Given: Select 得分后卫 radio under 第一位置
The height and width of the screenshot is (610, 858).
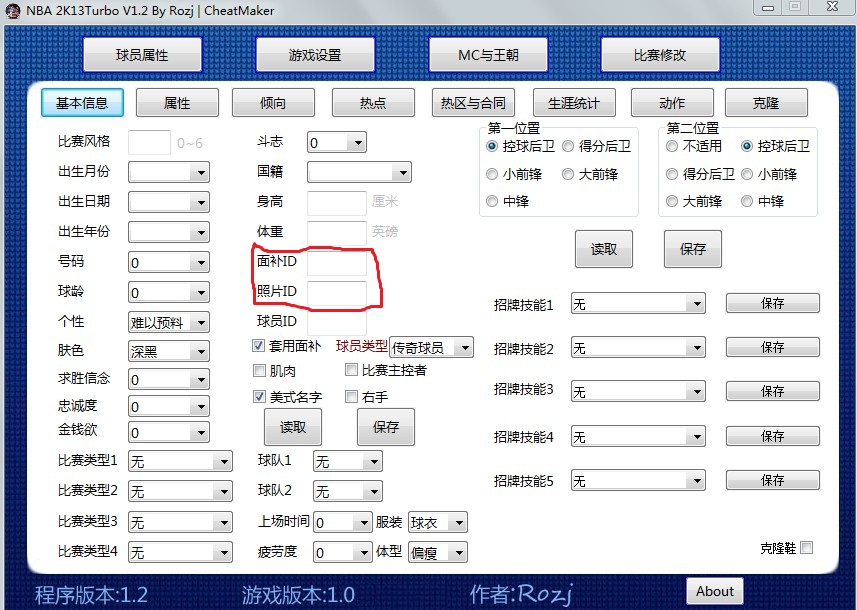Looking at the screenshot, I should 568,146.
